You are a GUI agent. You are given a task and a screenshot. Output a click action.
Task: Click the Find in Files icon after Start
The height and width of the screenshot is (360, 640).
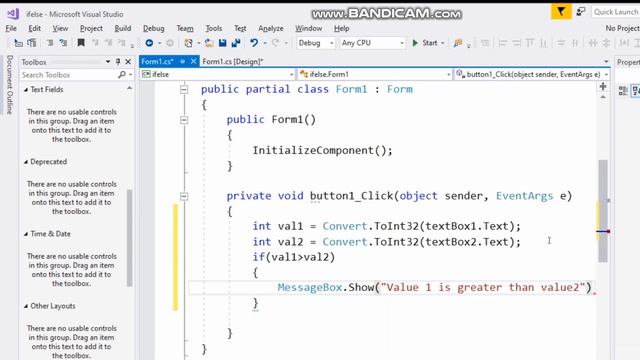pos(458,43)
